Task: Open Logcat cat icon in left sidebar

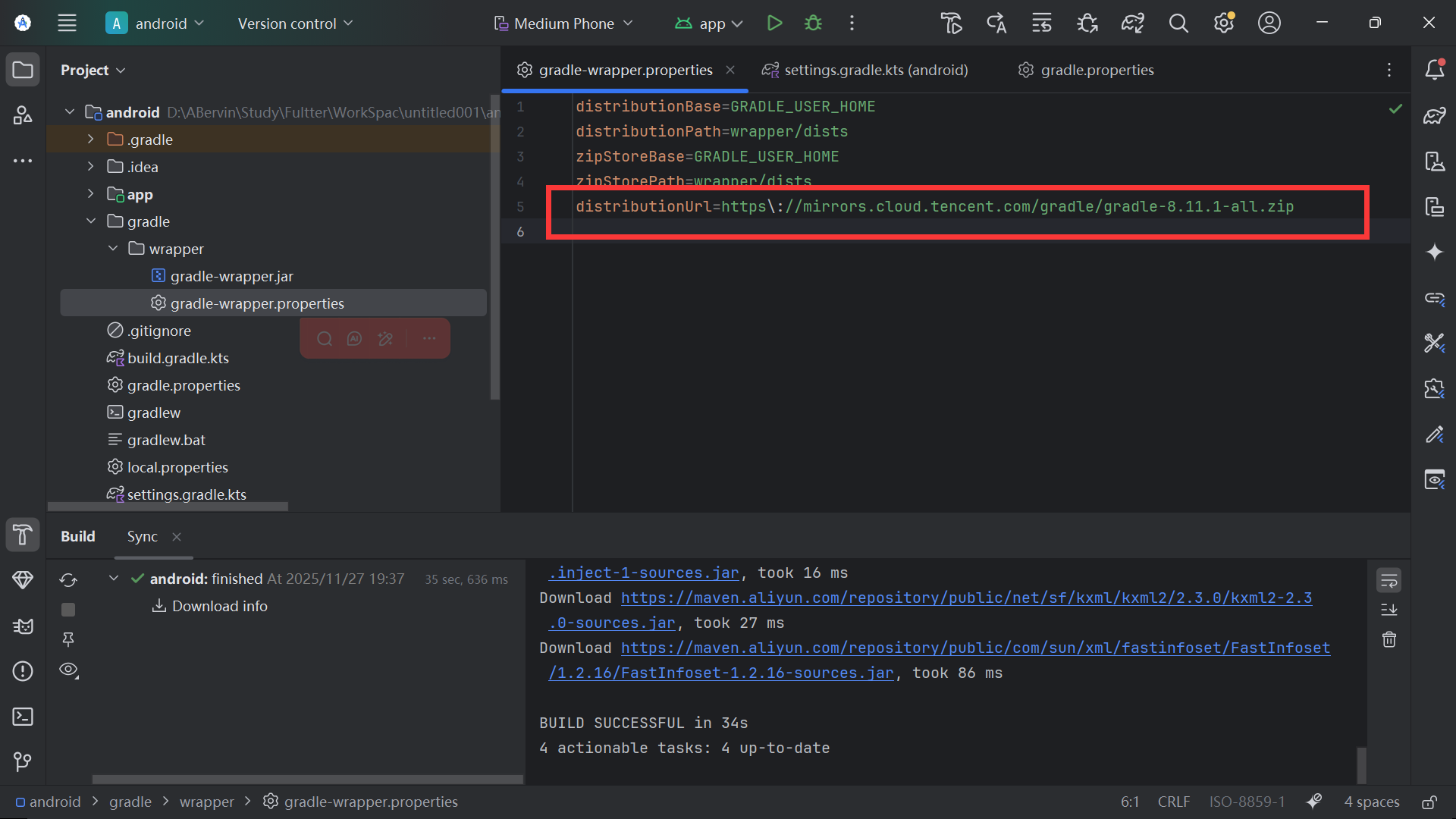Action: tap(23, 626)
